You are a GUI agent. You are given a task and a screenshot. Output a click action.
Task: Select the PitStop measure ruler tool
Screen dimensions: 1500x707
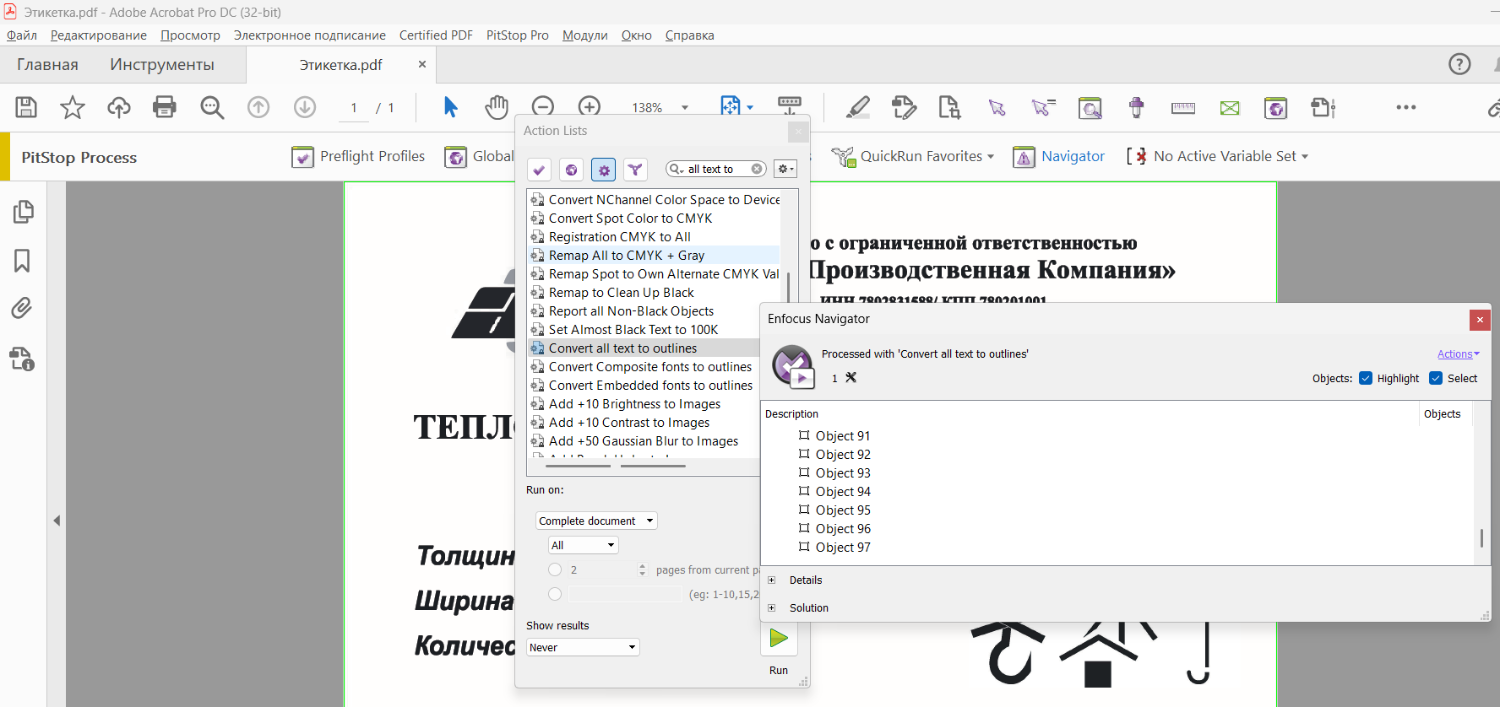click(1183, 107)
